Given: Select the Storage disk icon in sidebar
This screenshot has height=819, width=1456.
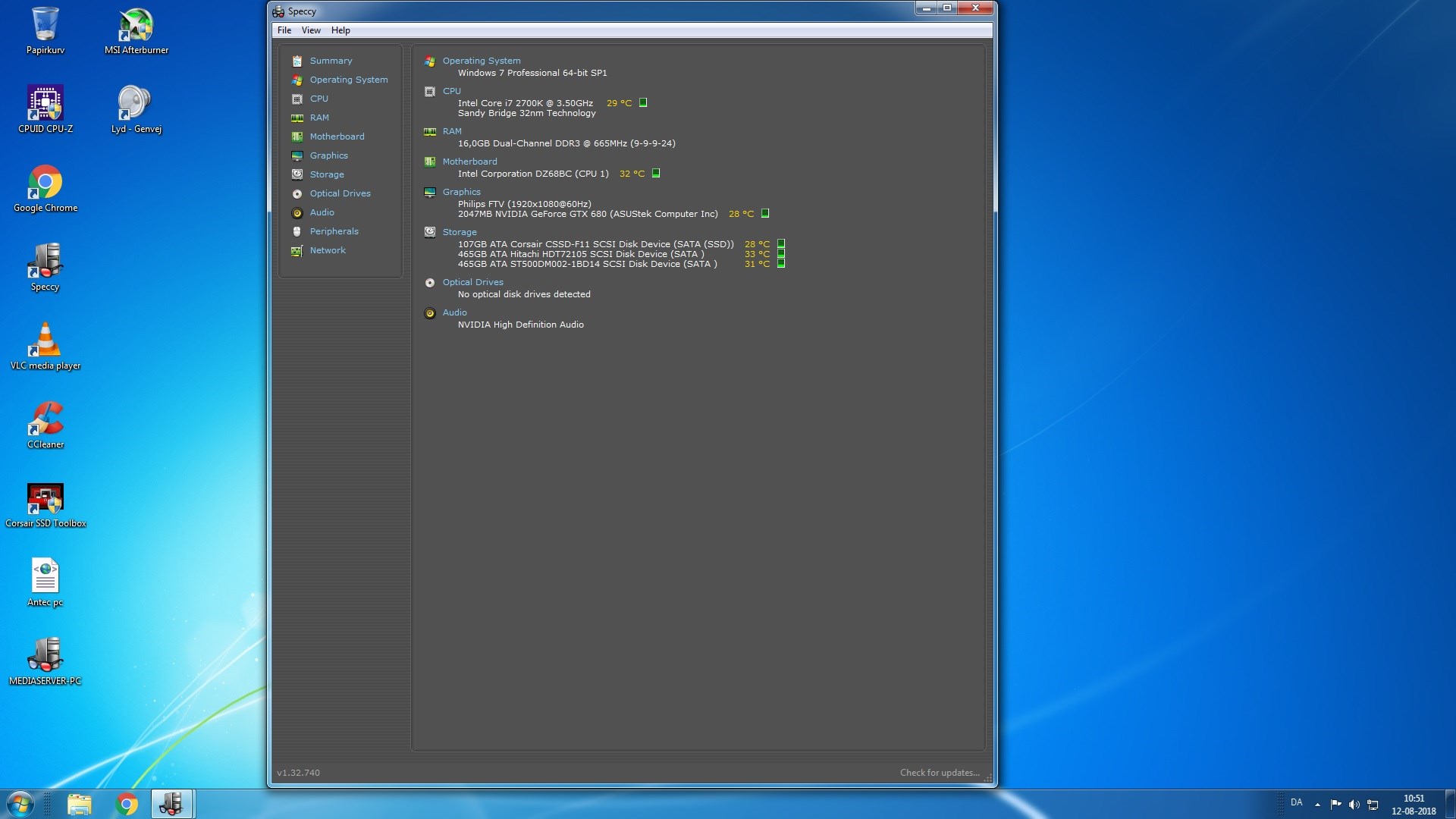Looking at the screenshot, I should coord(297,174).
